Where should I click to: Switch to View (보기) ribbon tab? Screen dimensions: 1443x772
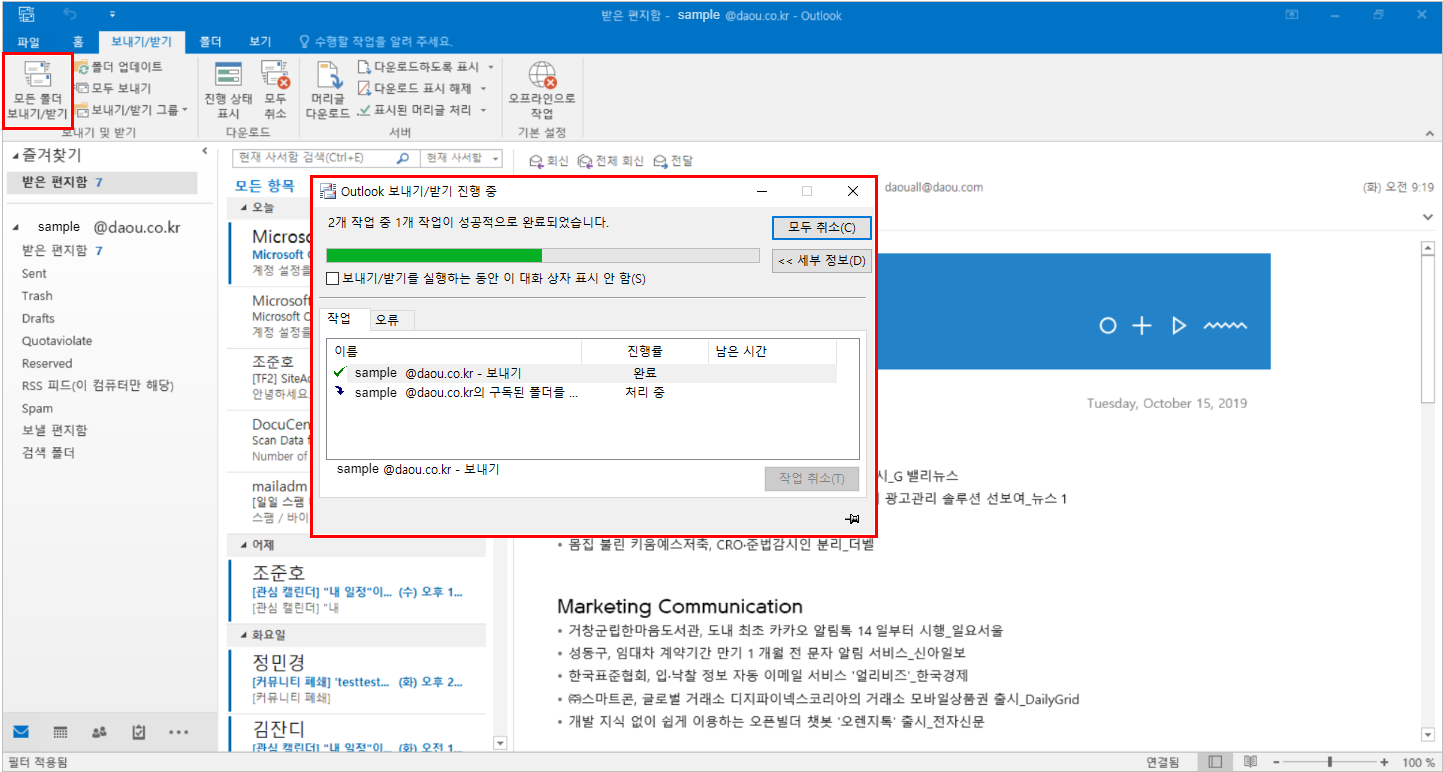[x=260, y=42]
